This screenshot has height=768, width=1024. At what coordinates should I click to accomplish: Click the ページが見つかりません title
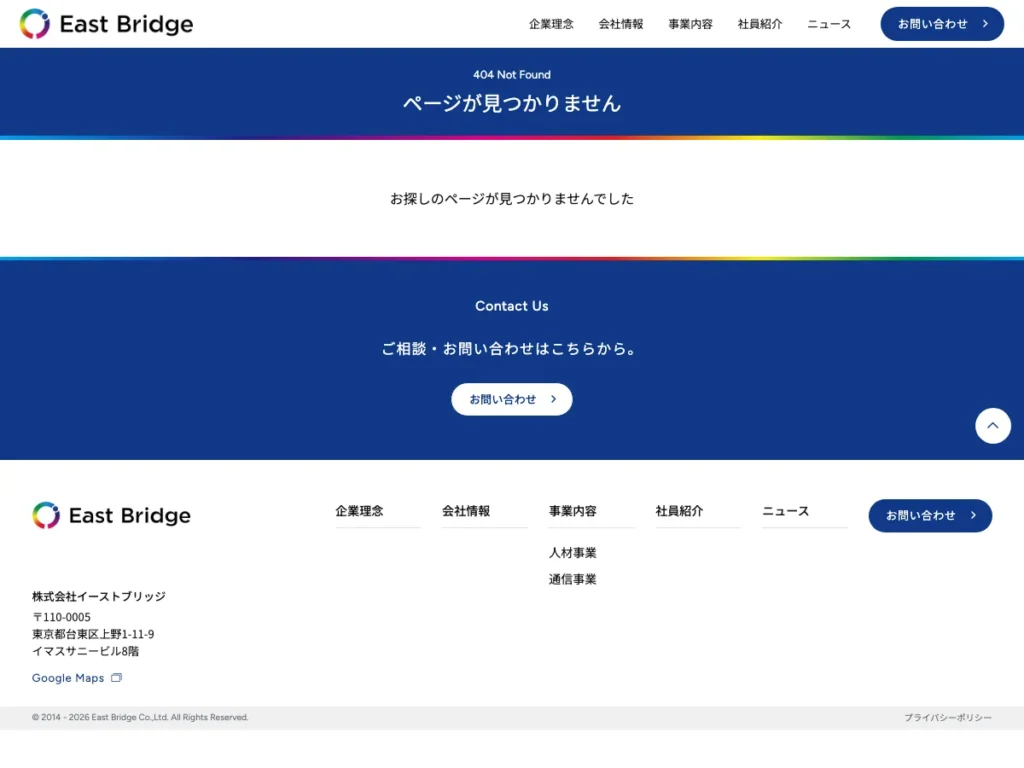tap(512, 103)
